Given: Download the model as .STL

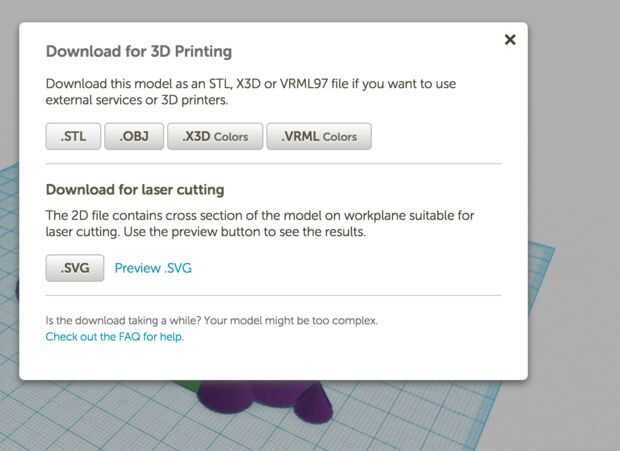Looking at the screenshot, I should click(73, 136).
